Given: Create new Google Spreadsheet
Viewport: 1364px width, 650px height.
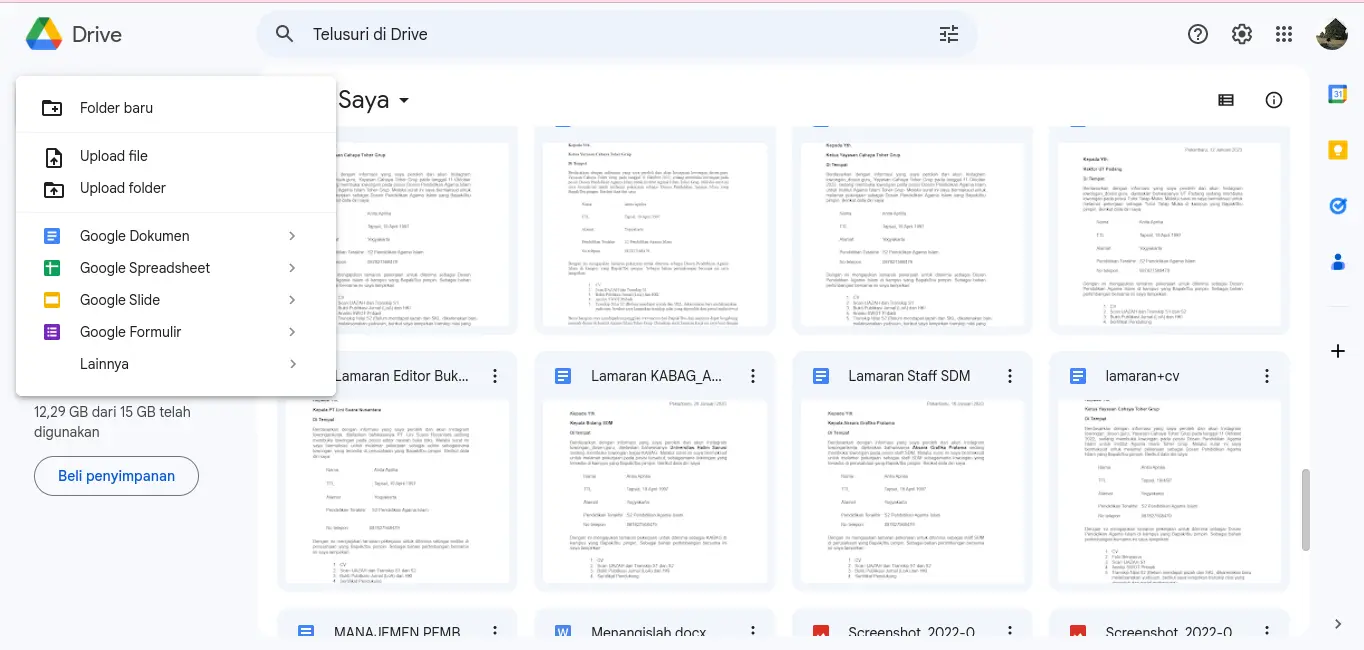Looking at the screenshot, I should pos(176,268).
